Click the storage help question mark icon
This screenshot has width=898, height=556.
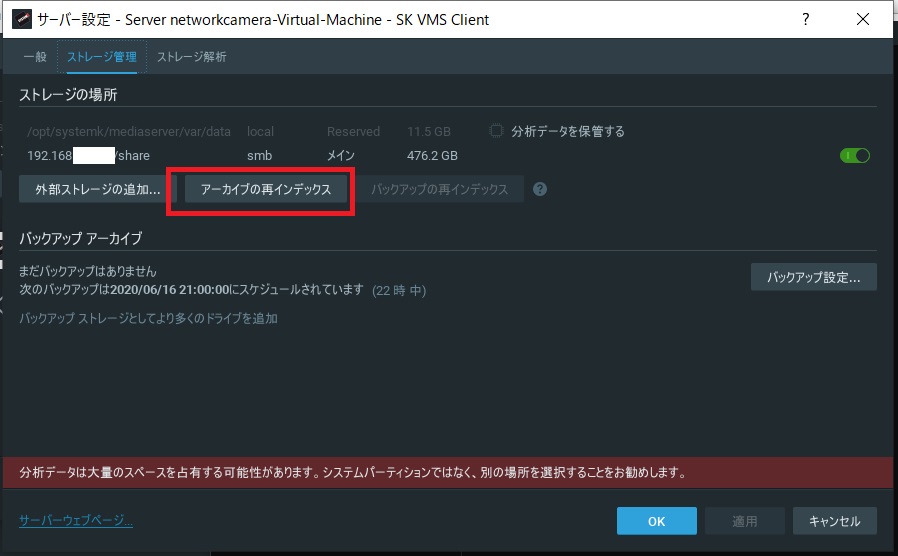tap(539, 189)
